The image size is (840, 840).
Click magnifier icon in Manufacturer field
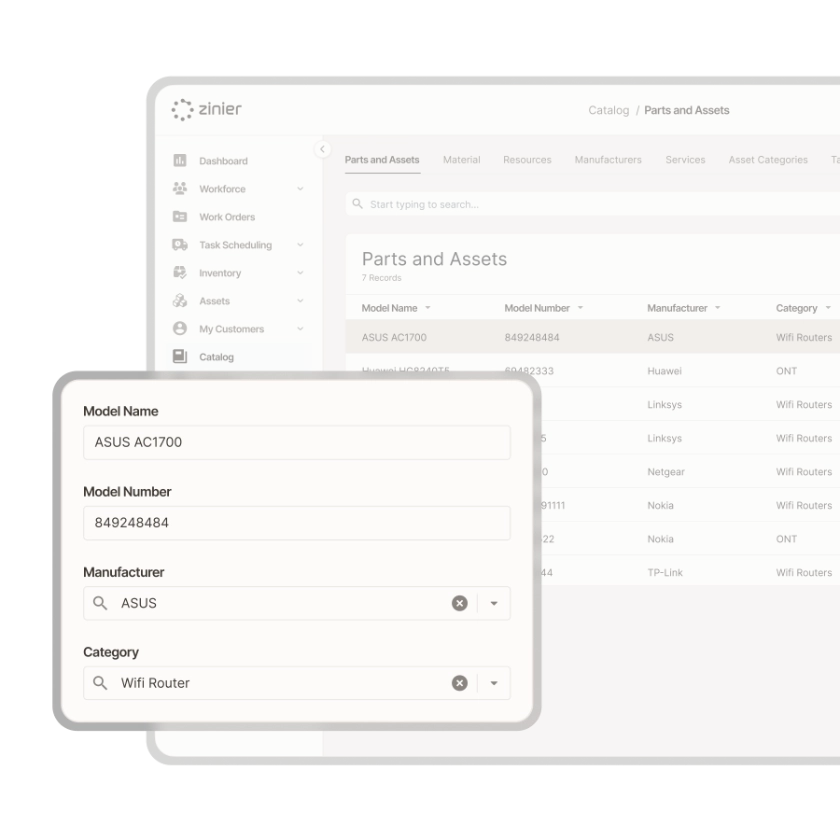tap(100, 603)
